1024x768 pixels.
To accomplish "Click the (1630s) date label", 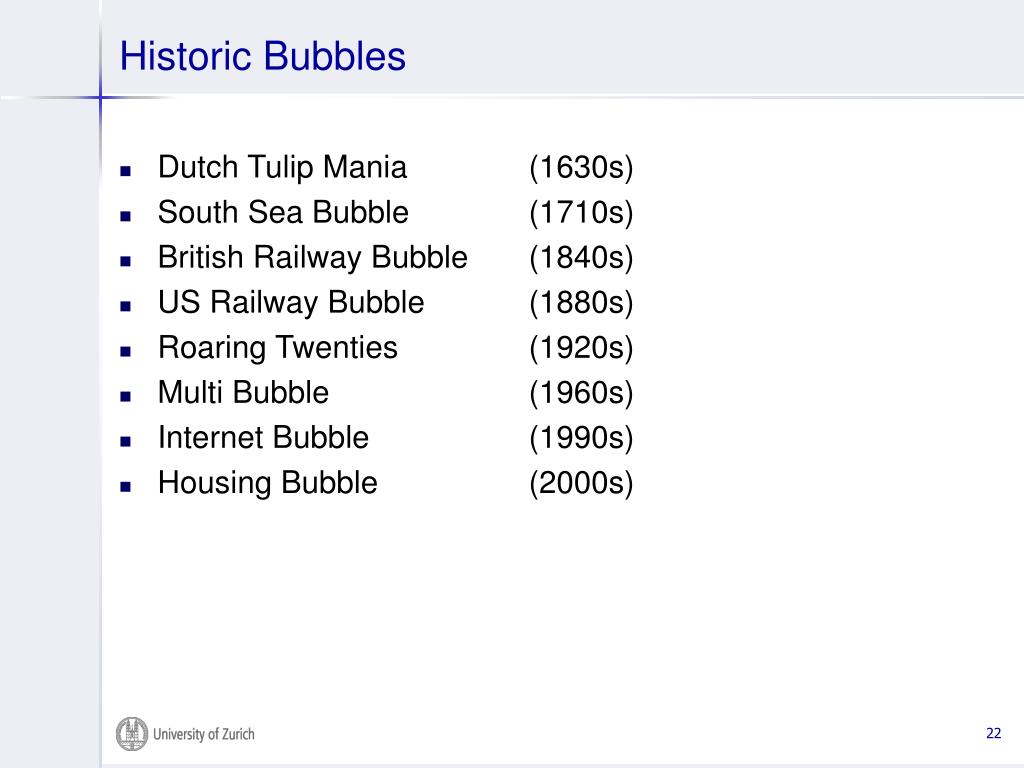I will [x=581, y=168].
